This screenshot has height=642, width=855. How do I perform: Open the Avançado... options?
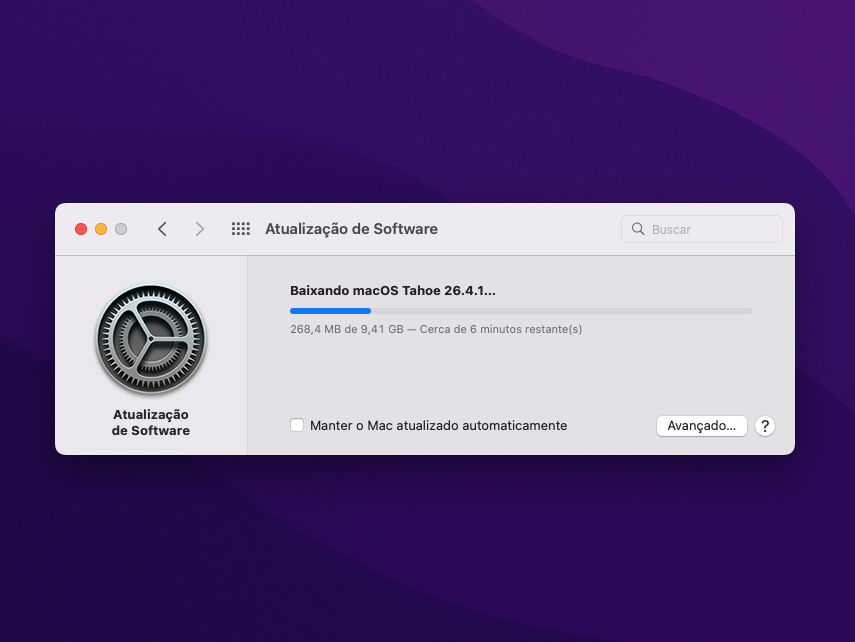[702, 426]
